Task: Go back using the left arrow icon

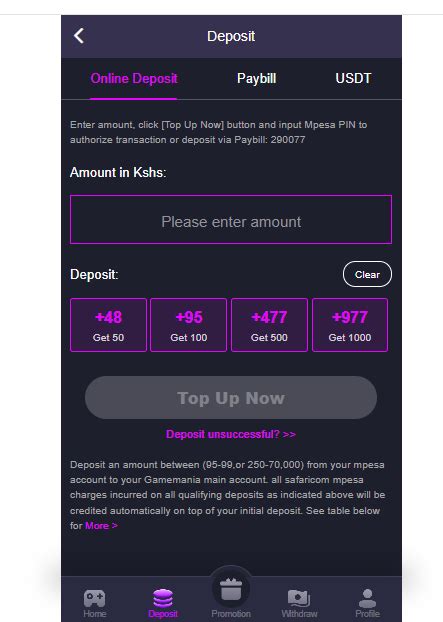Action: (x=79, y=36)
